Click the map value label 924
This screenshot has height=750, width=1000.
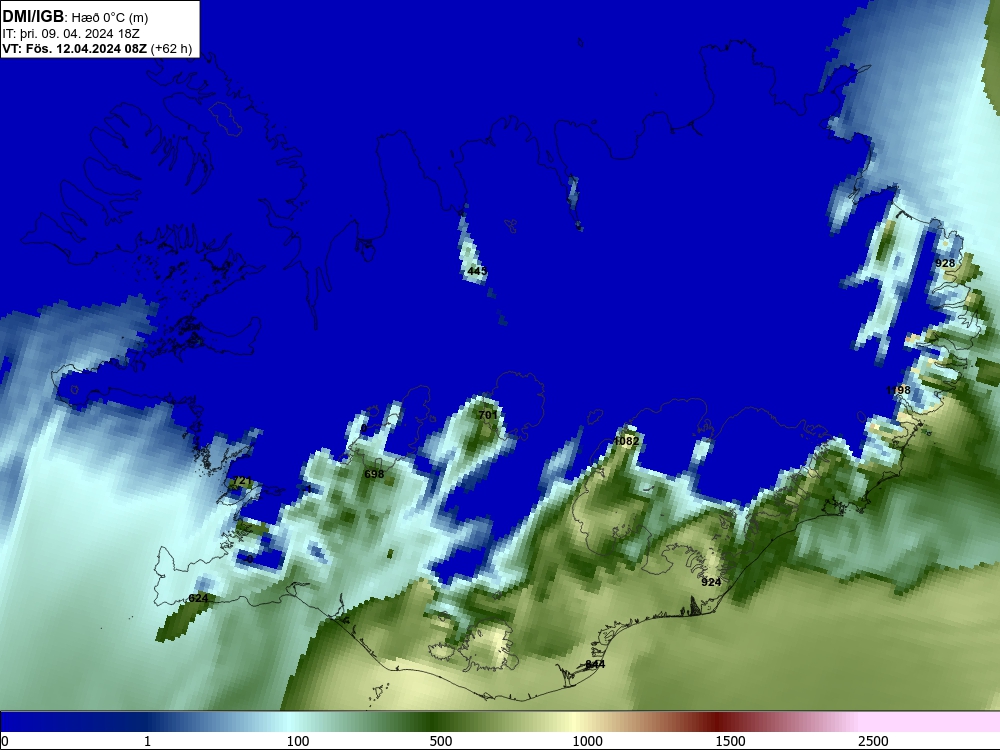tap(711, 582)
